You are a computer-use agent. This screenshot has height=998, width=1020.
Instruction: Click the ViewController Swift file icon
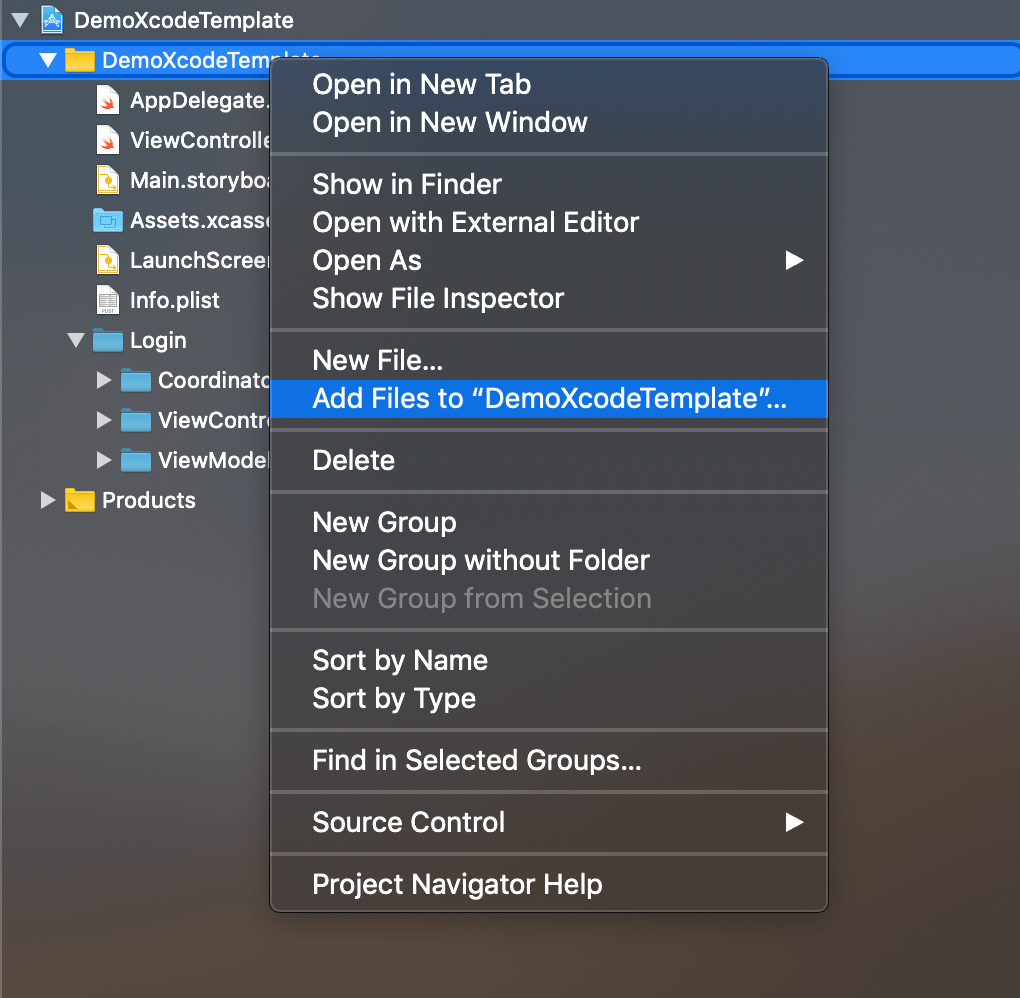pyautogui.click(x=108, y=140)
